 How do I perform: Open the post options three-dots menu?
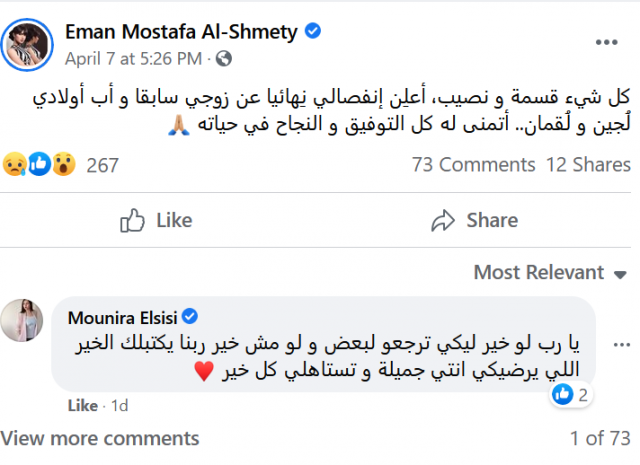(606, 43)
